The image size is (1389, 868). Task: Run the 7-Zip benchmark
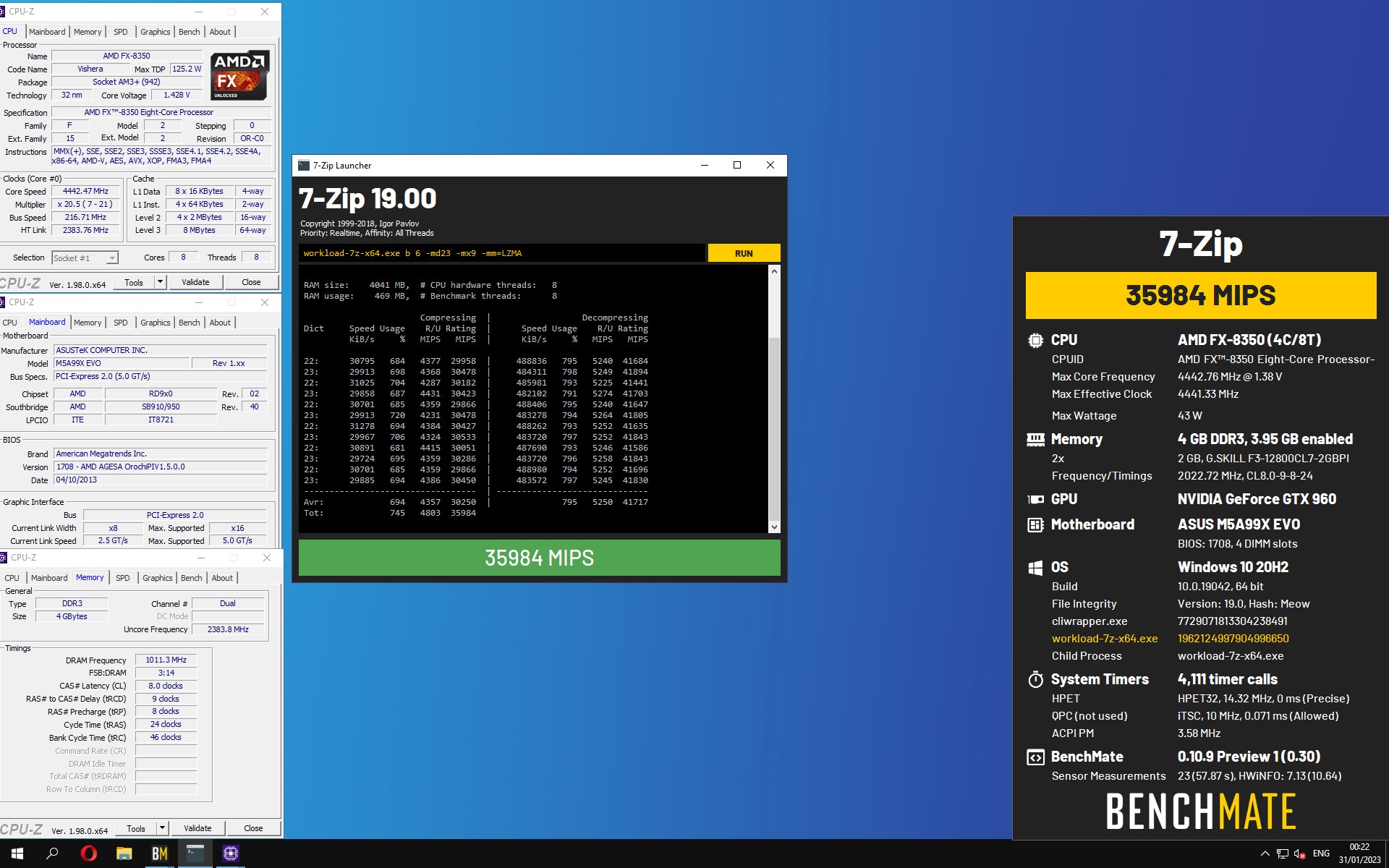click(x=744, y=253)
